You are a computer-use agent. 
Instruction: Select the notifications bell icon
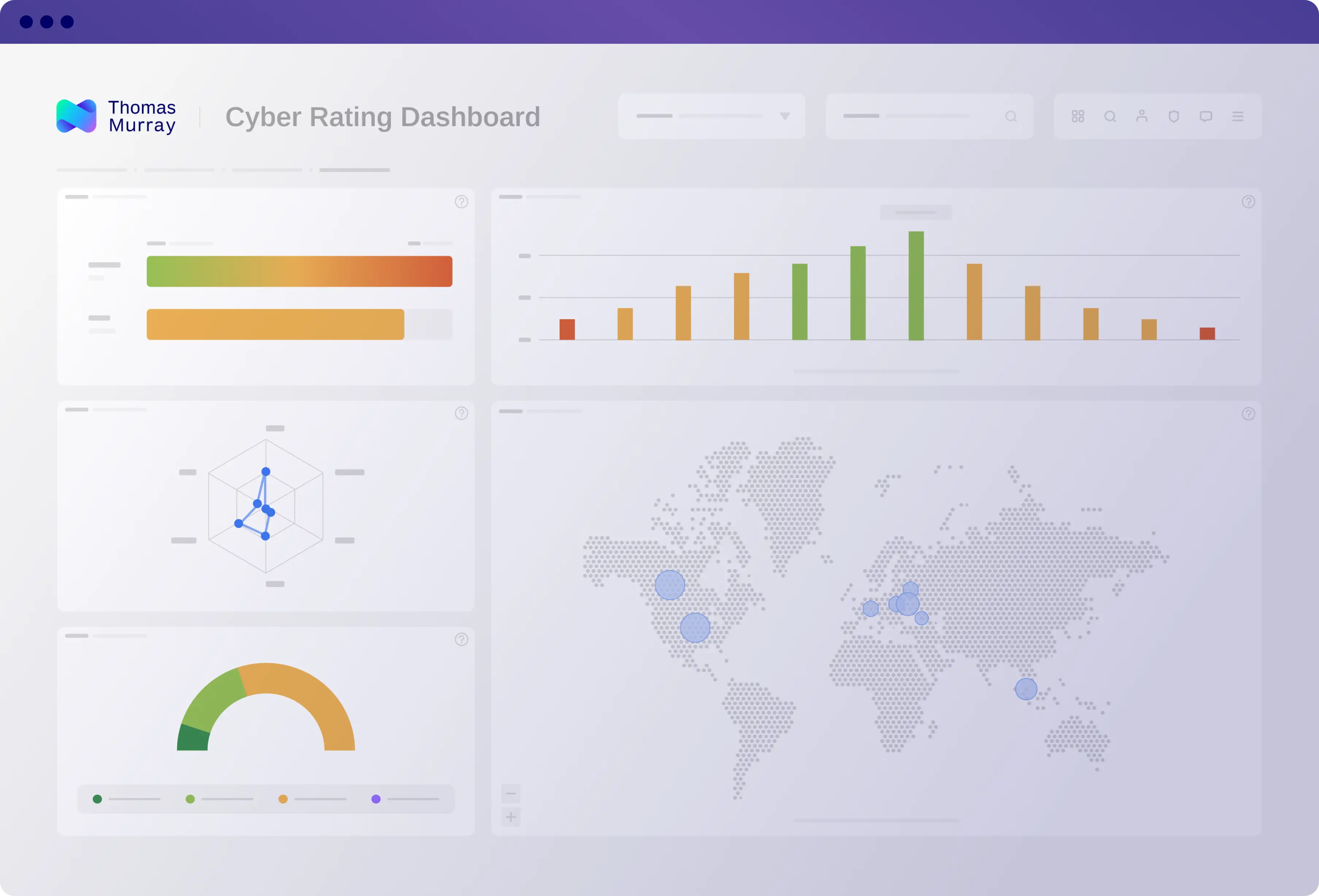coord(1174,116)
